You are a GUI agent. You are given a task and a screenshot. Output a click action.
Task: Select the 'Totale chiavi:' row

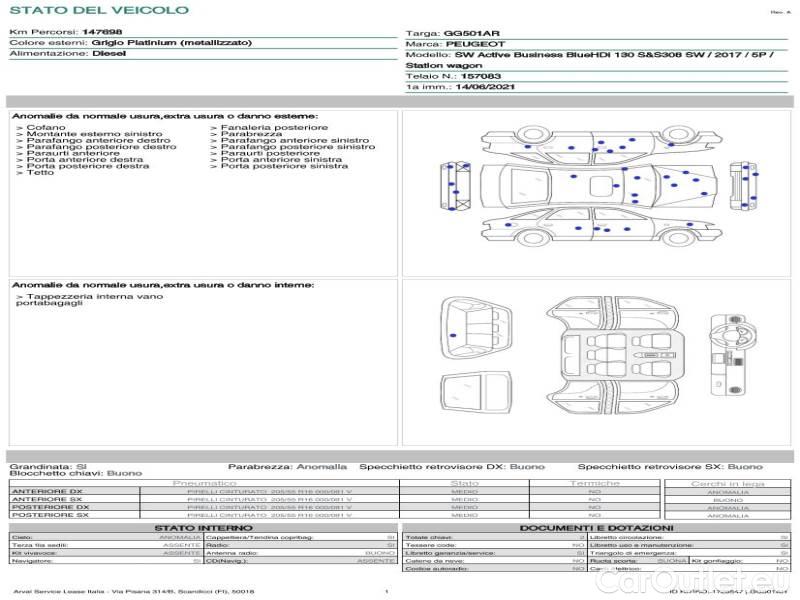coord(494,537)
